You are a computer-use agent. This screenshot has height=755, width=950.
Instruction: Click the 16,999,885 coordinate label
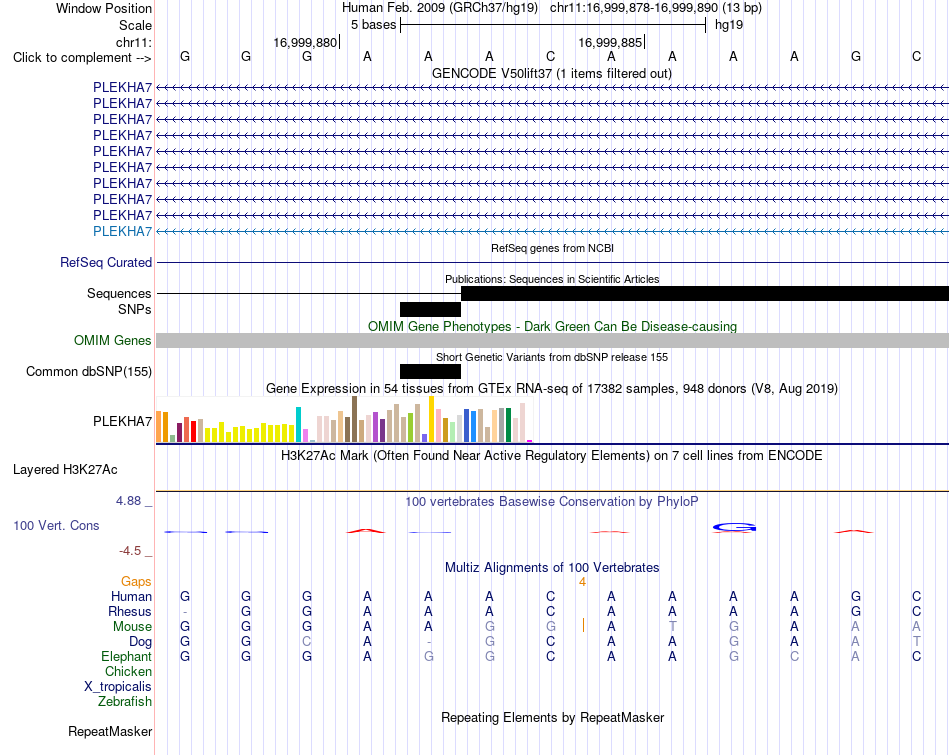click(x=610, y=42)
